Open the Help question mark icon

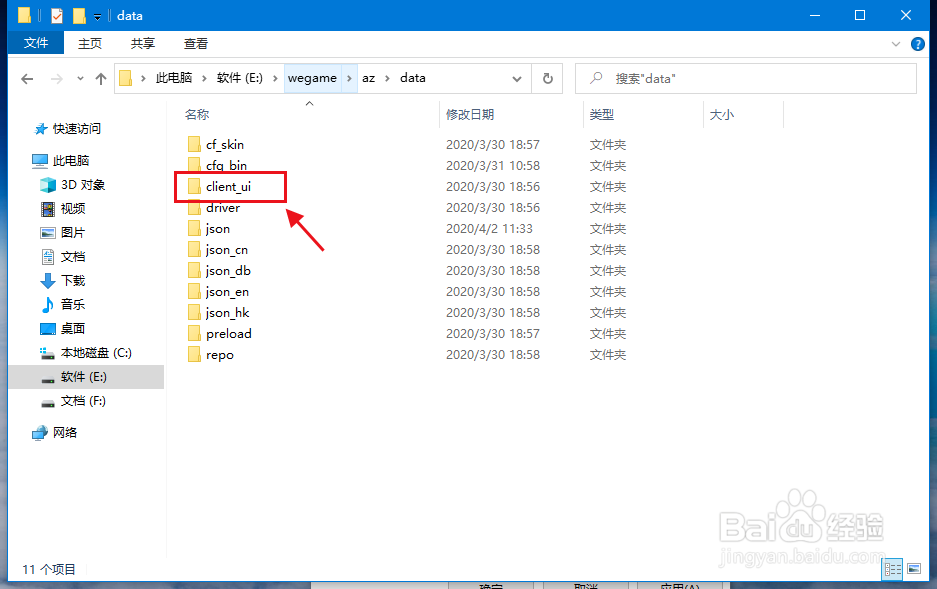[917, 43]
